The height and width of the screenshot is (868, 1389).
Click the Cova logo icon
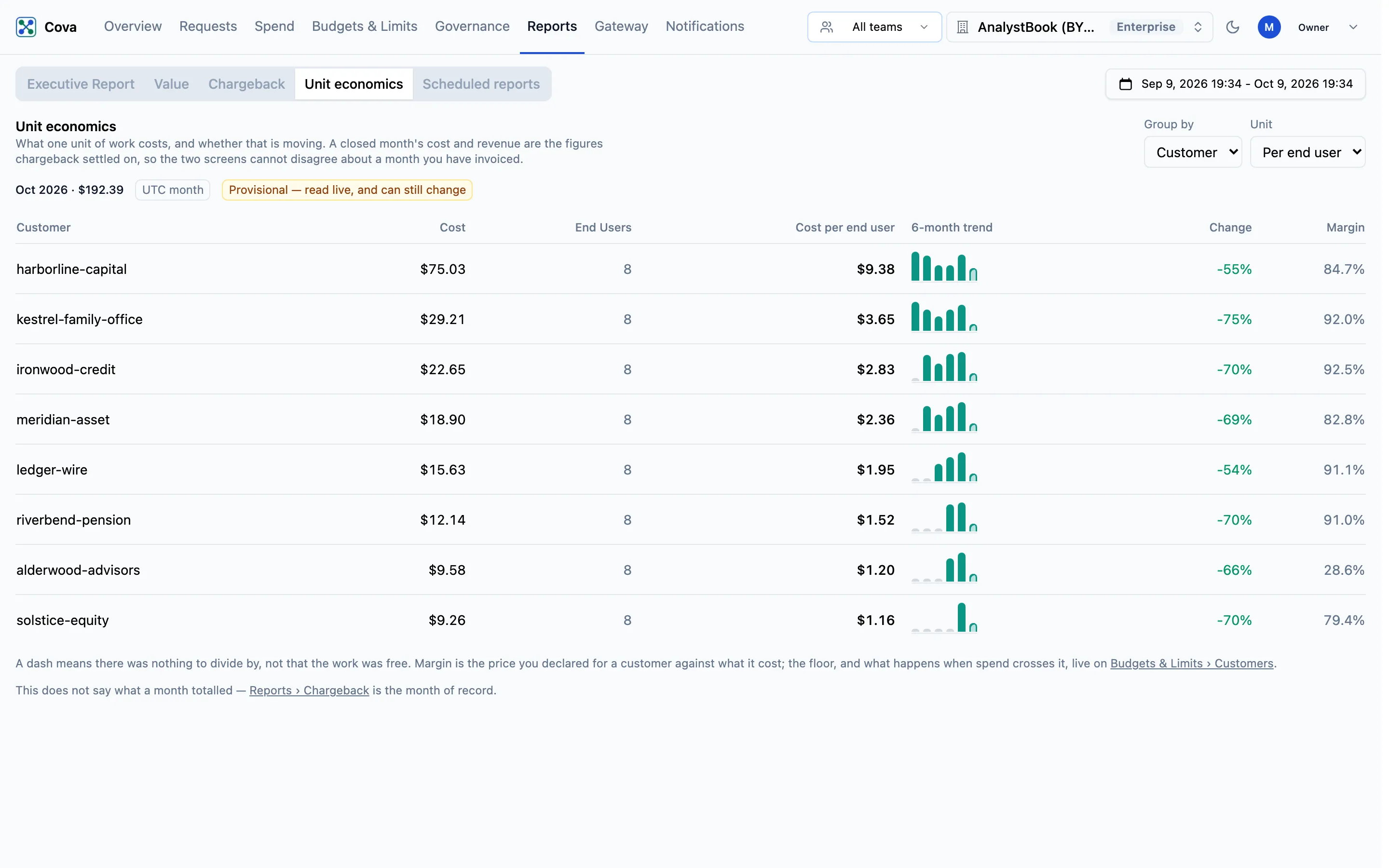[x=26, y=27]
